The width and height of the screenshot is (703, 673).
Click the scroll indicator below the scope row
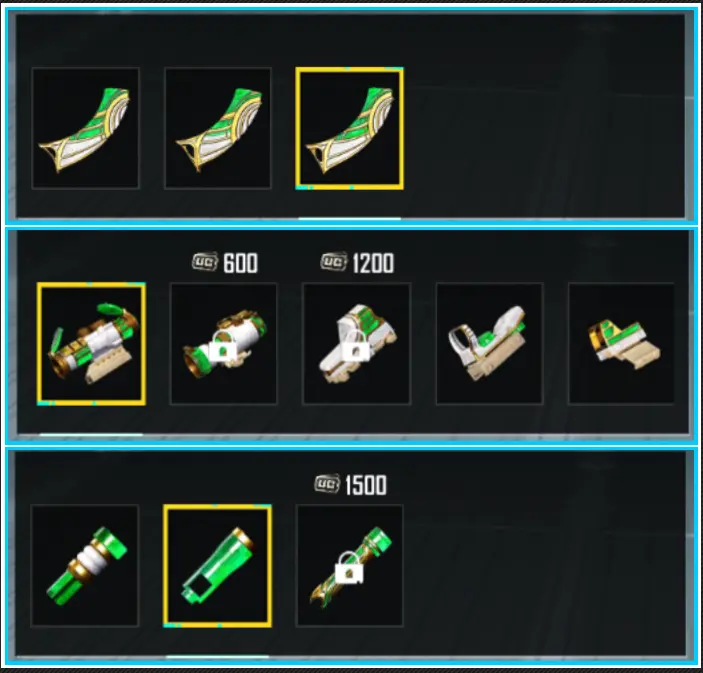coord(91,434)
